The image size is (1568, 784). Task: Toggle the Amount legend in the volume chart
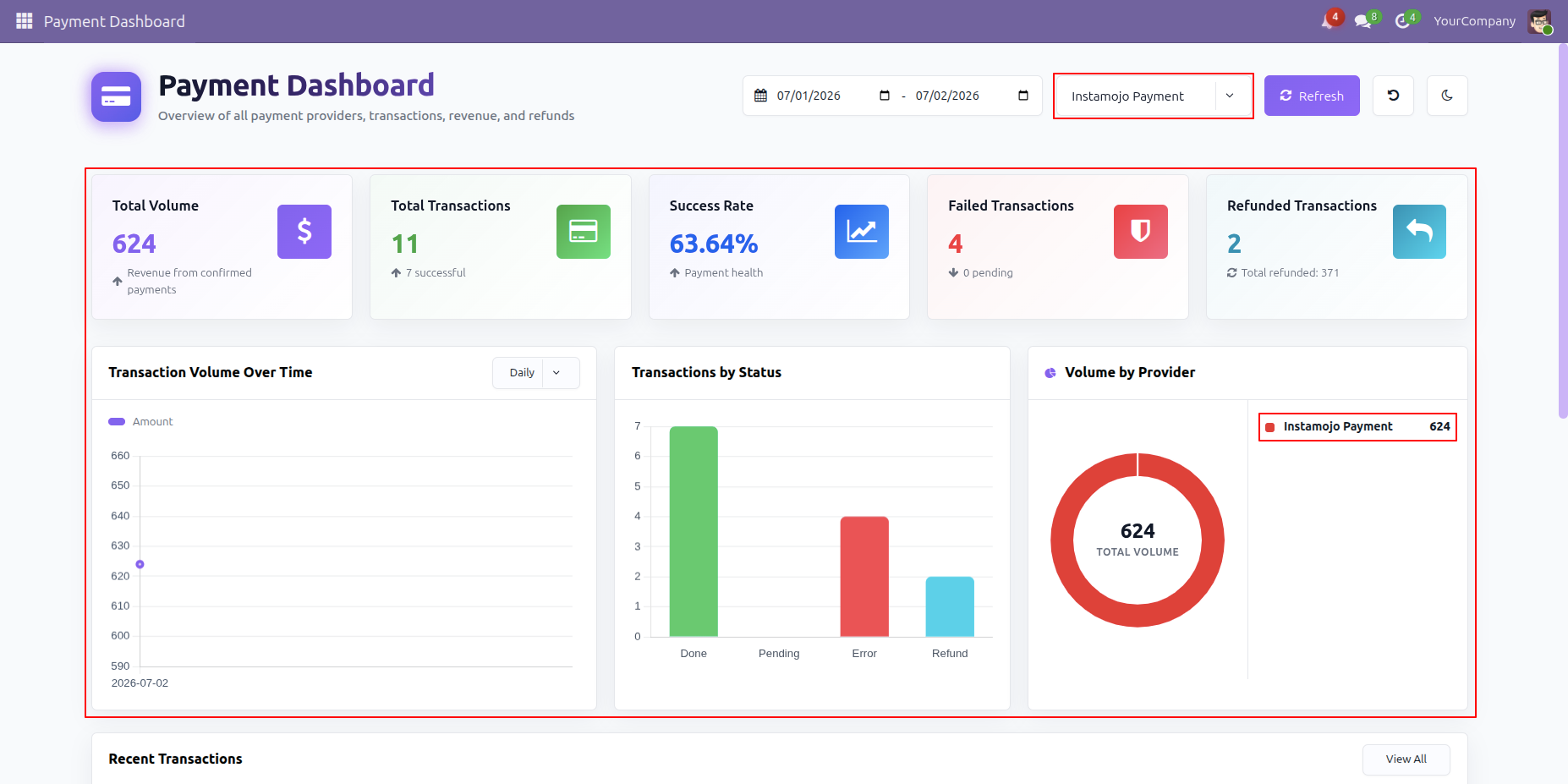(x=140, y=421)
